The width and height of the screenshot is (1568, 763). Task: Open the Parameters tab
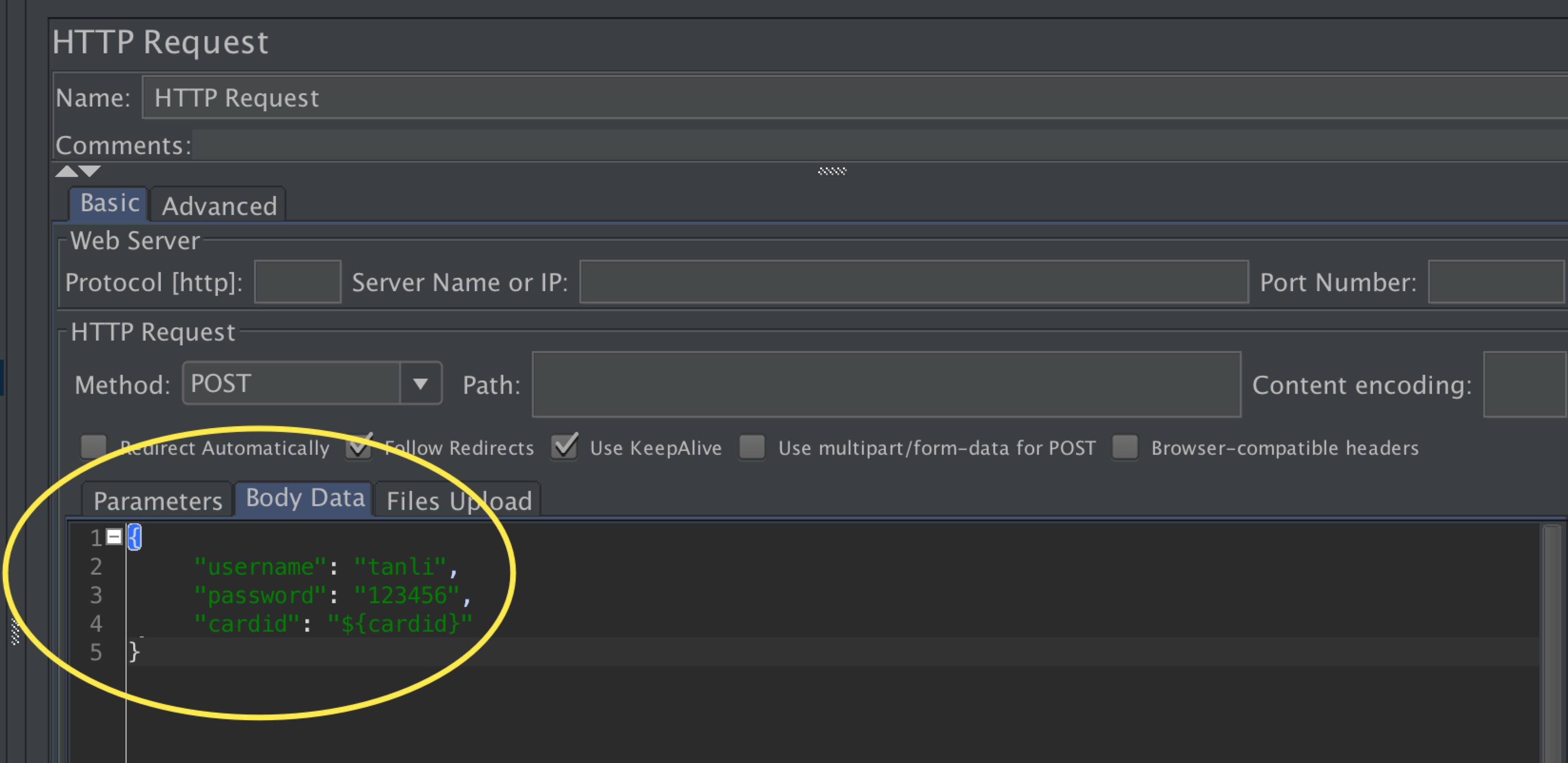[x=157, y=501]
